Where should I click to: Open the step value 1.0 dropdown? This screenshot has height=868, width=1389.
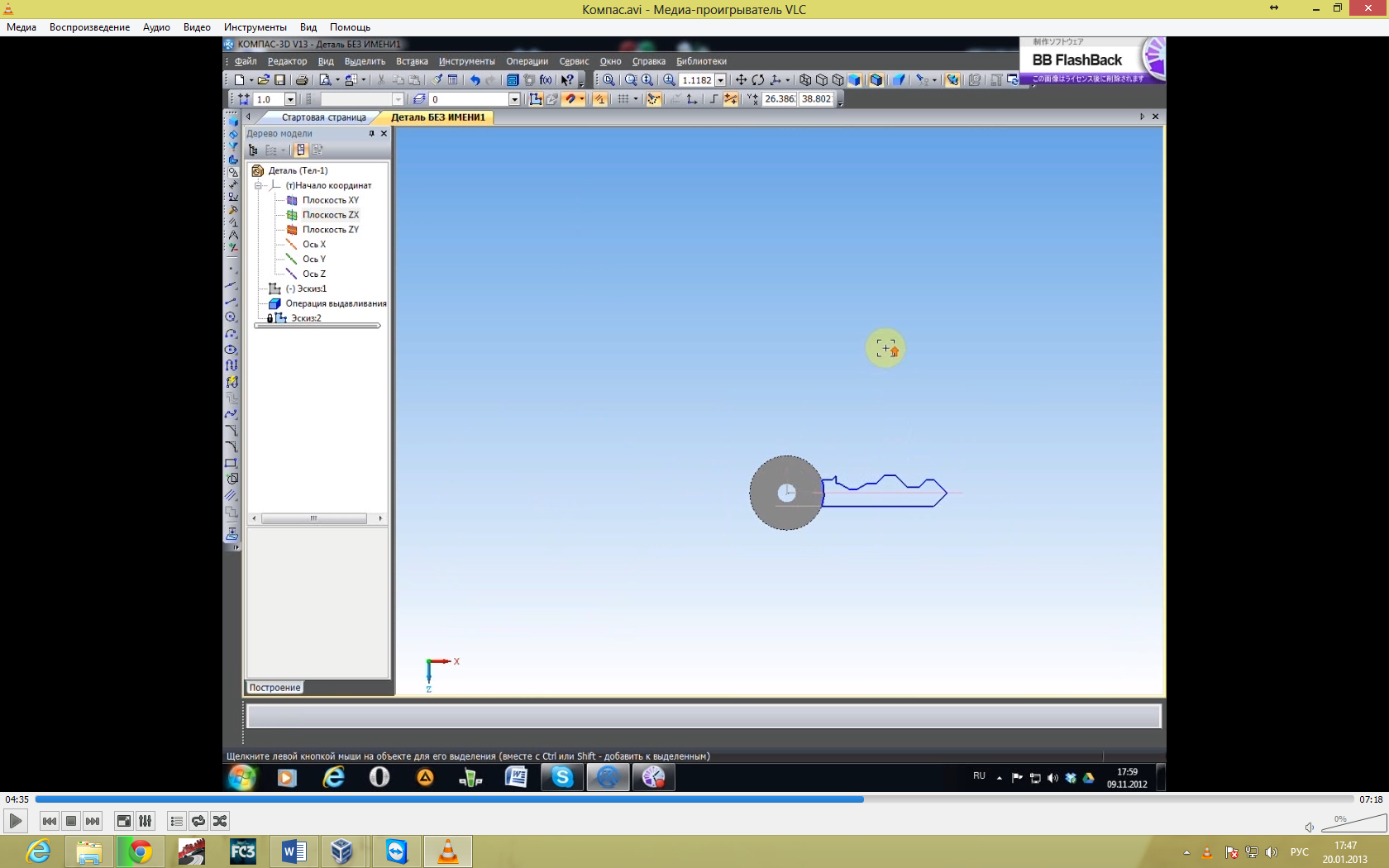pos(290,99)
